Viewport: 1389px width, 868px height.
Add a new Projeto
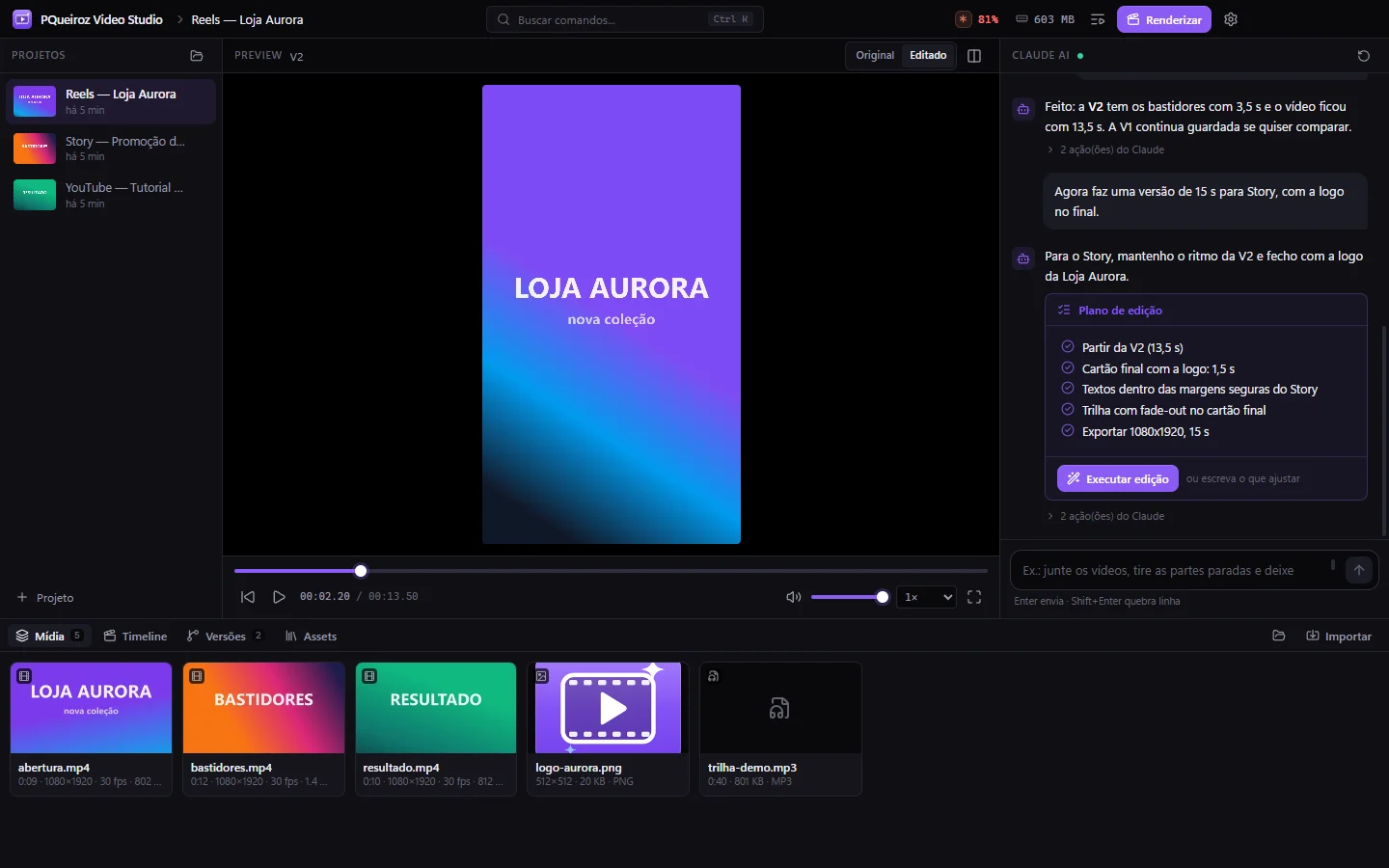pyautogui.click(x=45, y=598)
